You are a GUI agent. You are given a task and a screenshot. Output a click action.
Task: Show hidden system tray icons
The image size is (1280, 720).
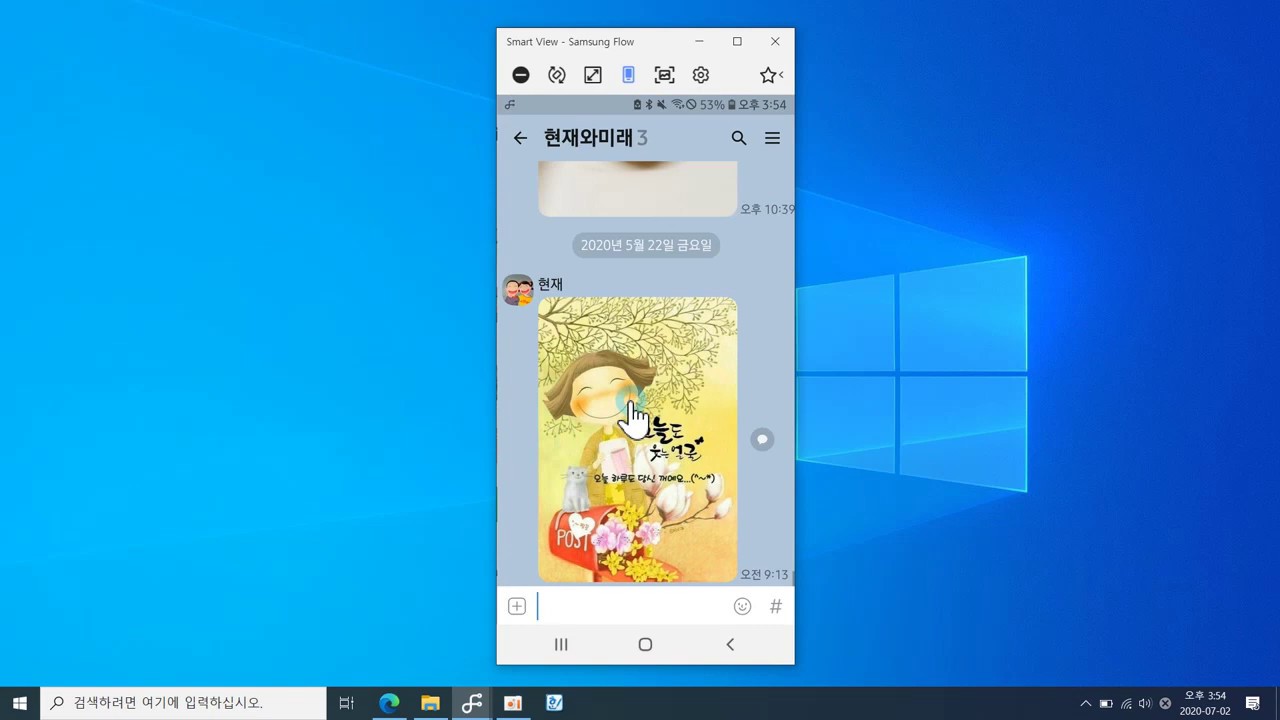1086,703
